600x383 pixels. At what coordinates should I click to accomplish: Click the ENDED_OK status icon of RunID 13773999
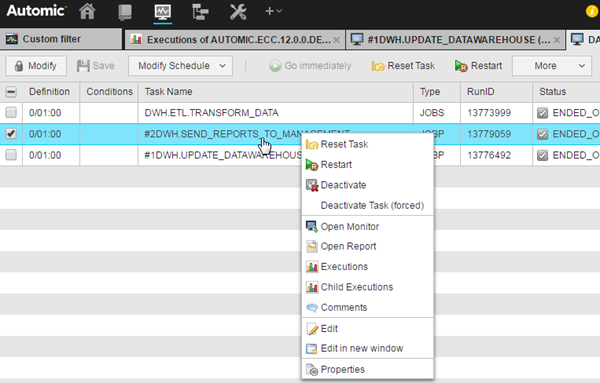pos(543,113)
